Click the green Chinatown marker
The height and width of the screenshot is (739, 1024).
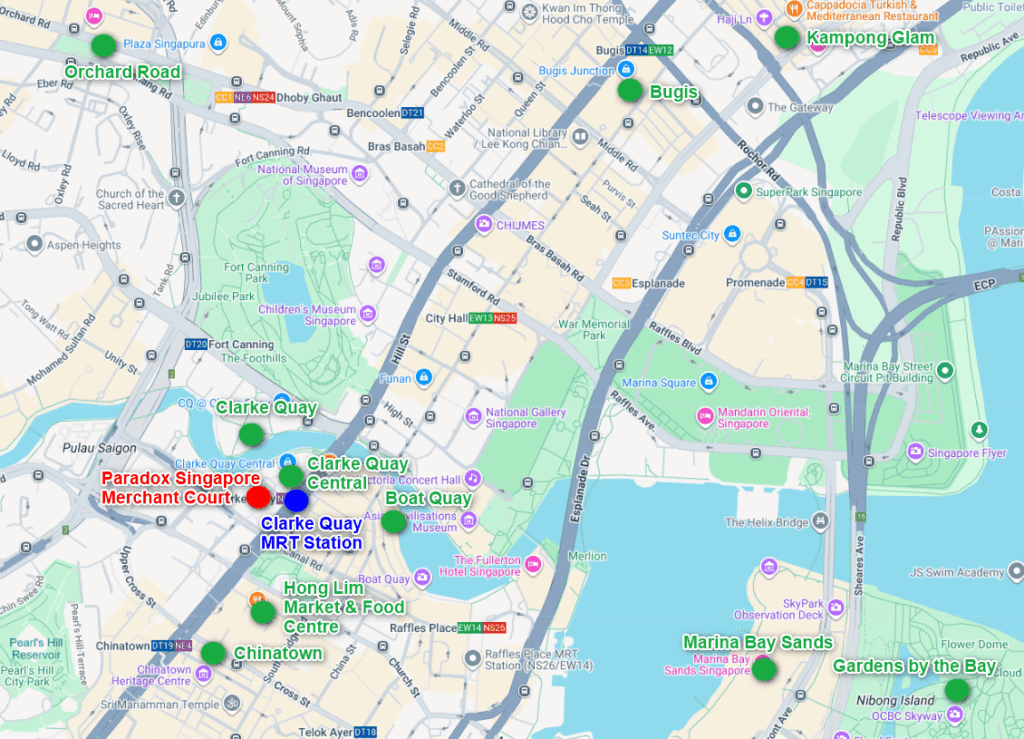point(213,653)
